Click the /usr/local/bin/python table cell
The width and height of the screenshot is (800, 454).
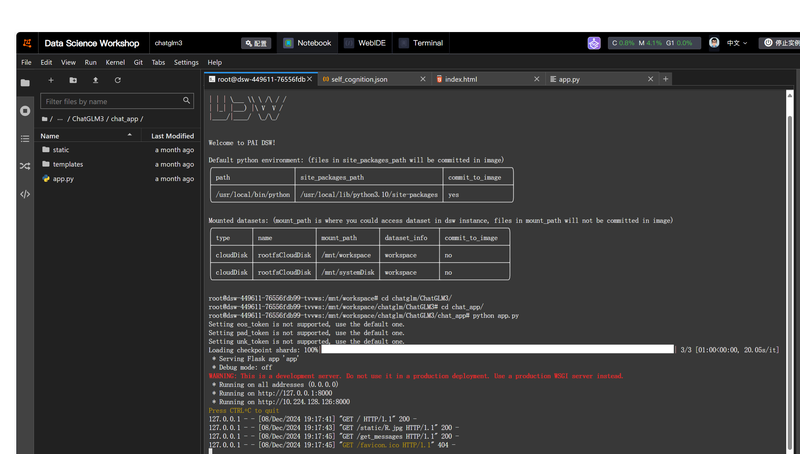pyautogui.click(x=253, y=194)
